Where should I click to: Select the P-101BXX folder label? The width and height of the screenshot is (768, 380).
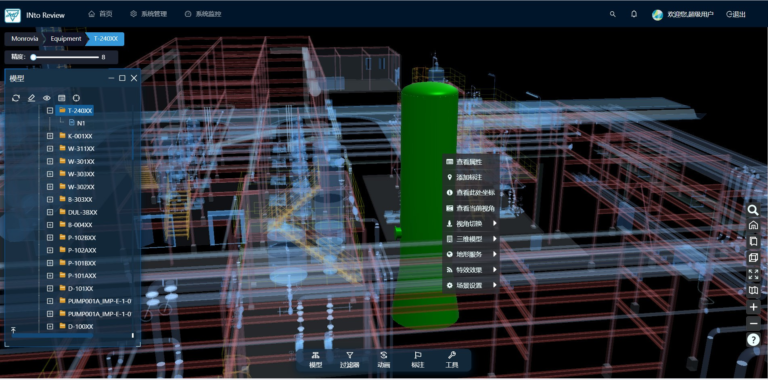[82, 263]
